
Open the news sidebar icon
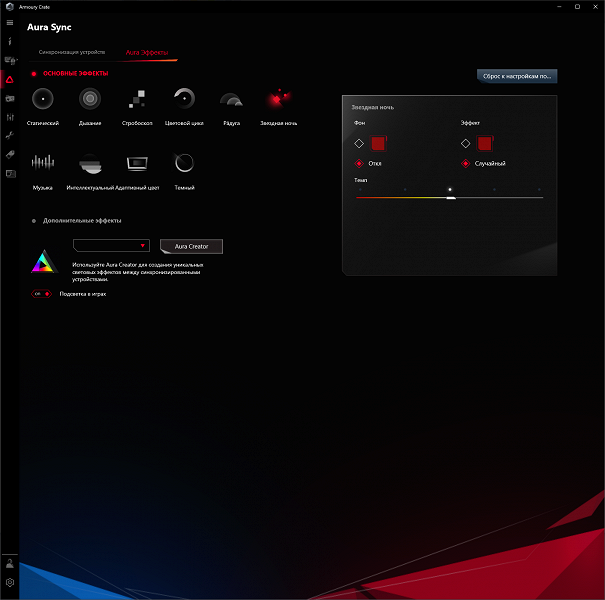click(x=10, y=174)
